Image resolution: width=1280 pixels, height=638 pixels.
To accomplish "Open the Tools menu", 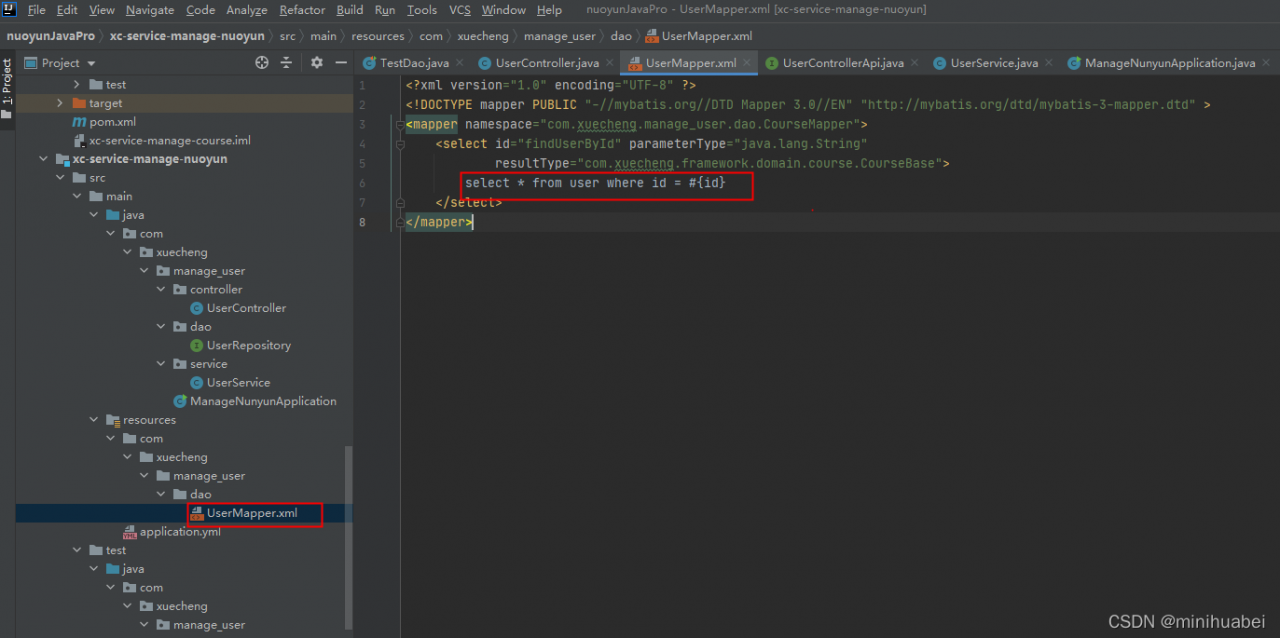I will 422,10.
